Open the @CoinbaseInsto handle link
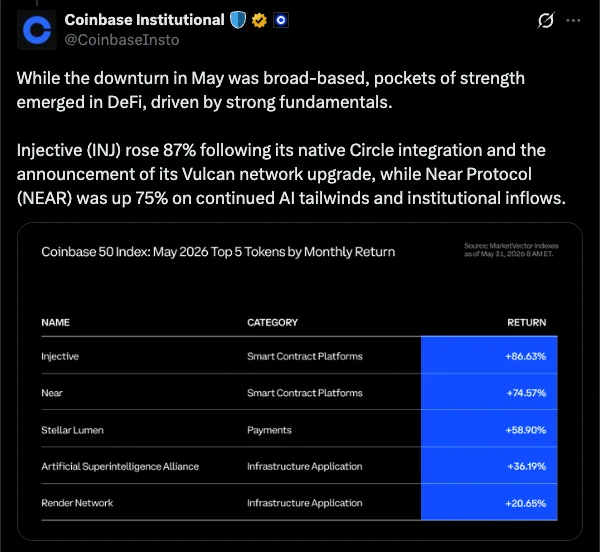 point(122,40)
